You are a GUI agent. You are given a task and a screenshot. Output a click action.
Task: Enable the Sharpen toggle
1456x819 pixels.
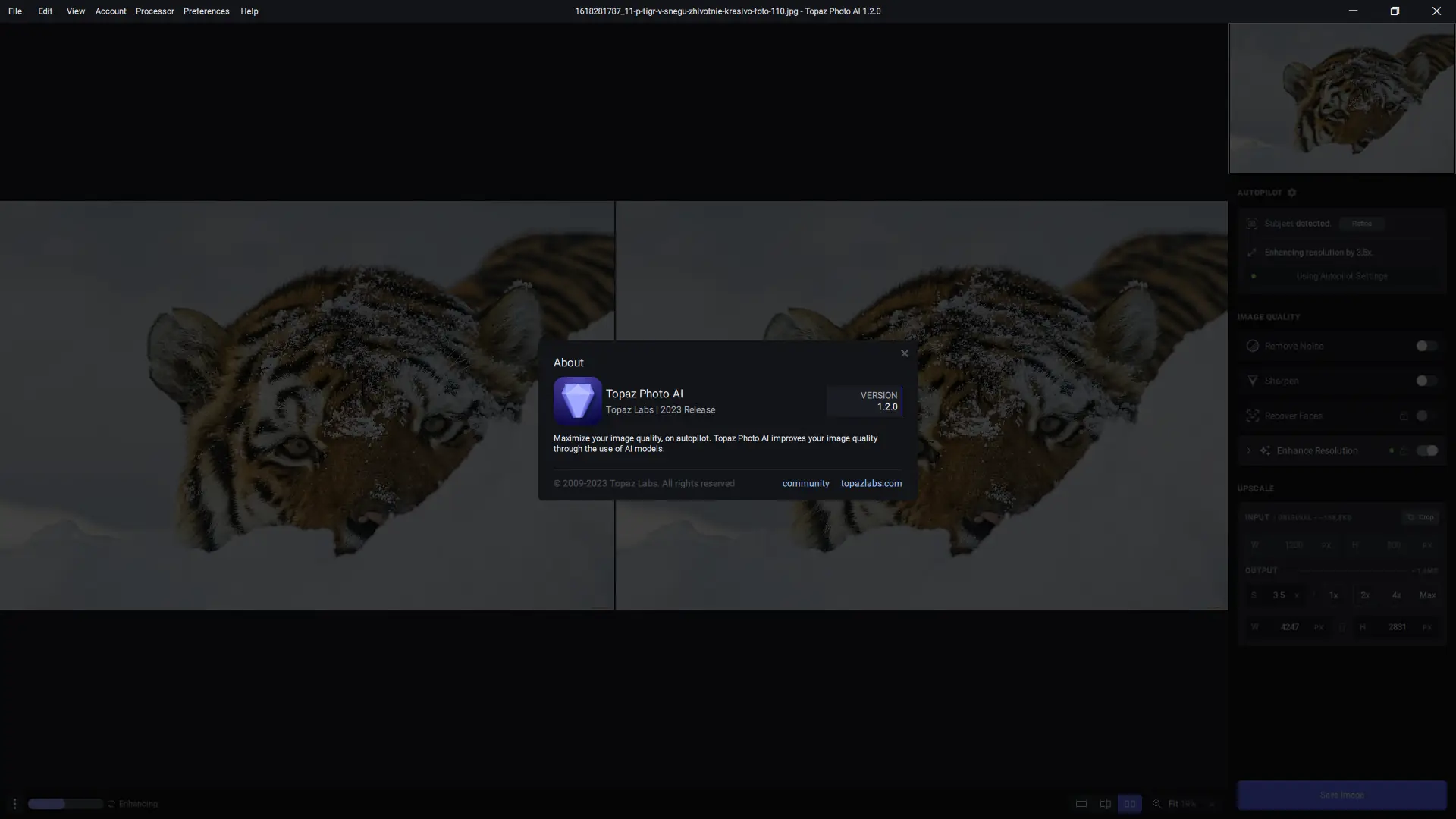[1426, 381]
